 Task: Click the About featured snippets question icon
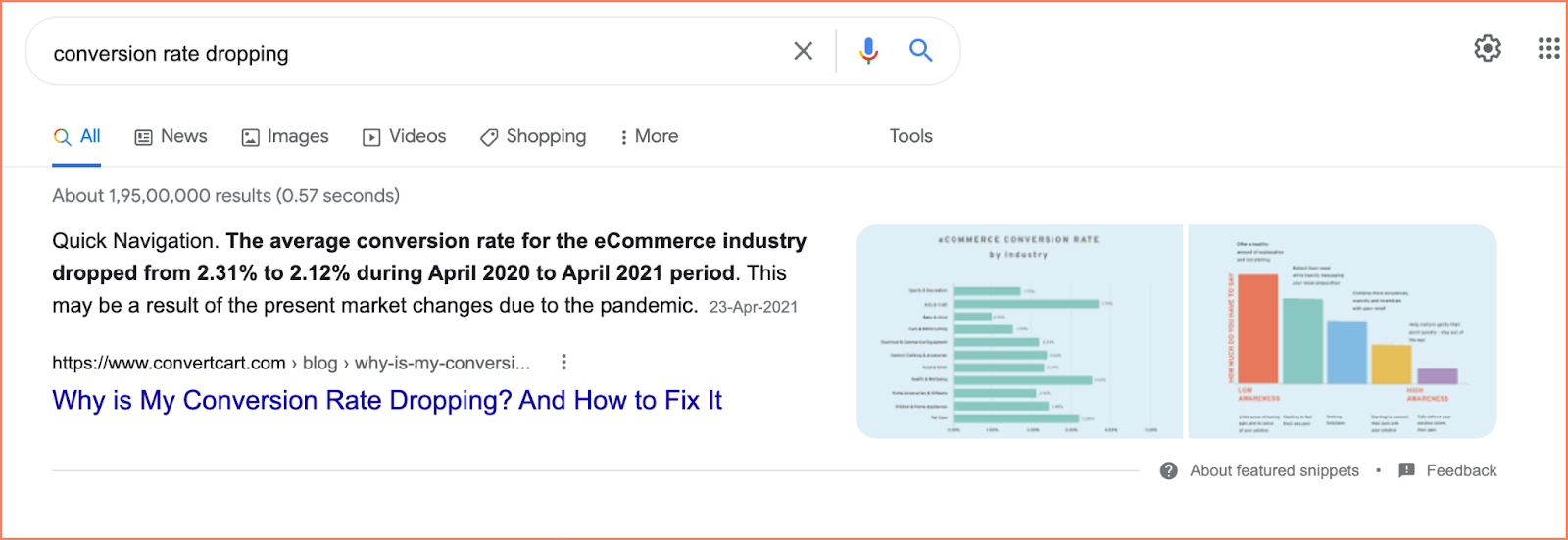(x=1168, y=470)
